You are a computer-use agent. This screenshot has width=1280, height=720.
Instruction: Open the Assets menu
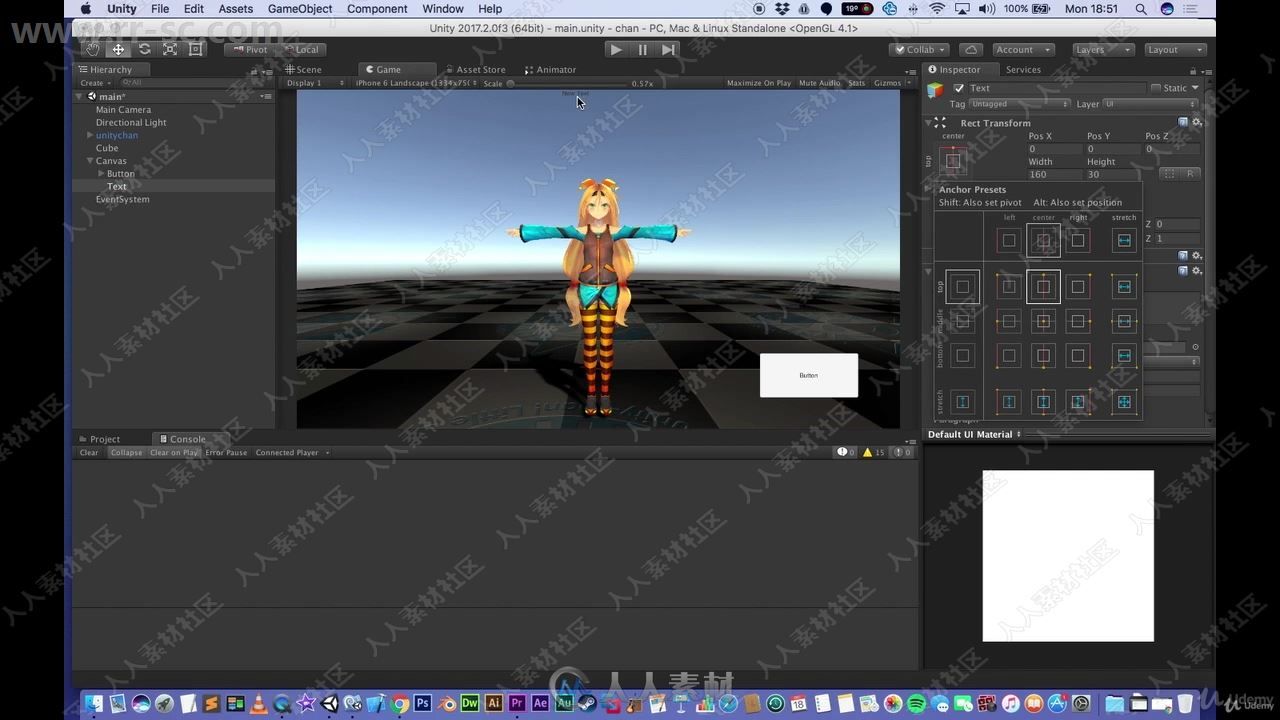pos(236,9)
